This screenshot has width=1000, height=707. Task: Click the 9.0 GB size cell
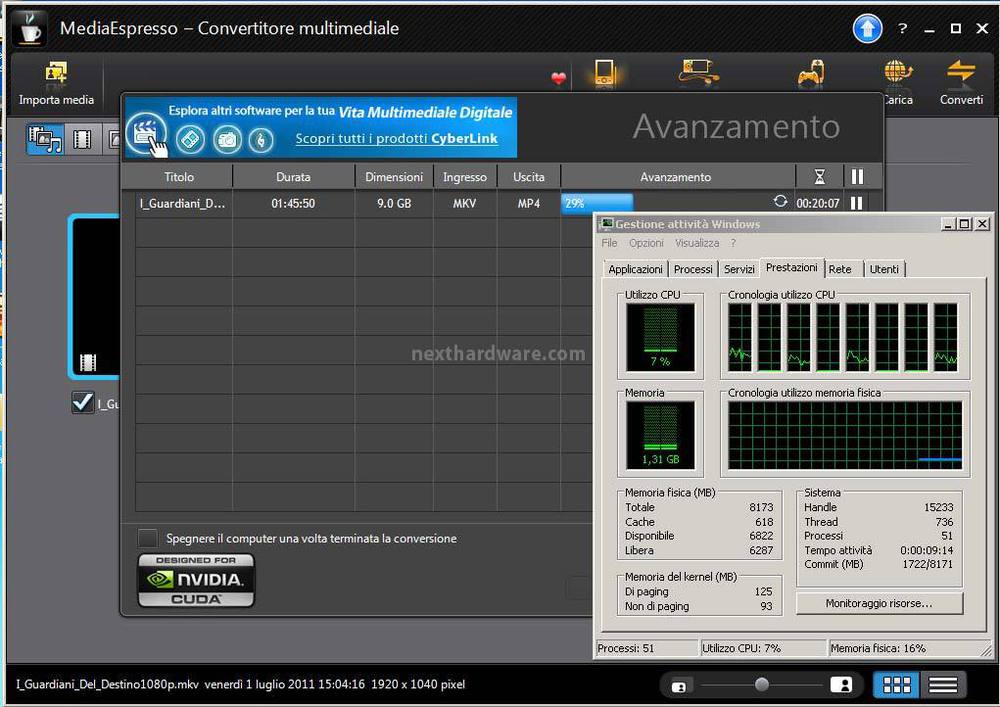(394, 203)
